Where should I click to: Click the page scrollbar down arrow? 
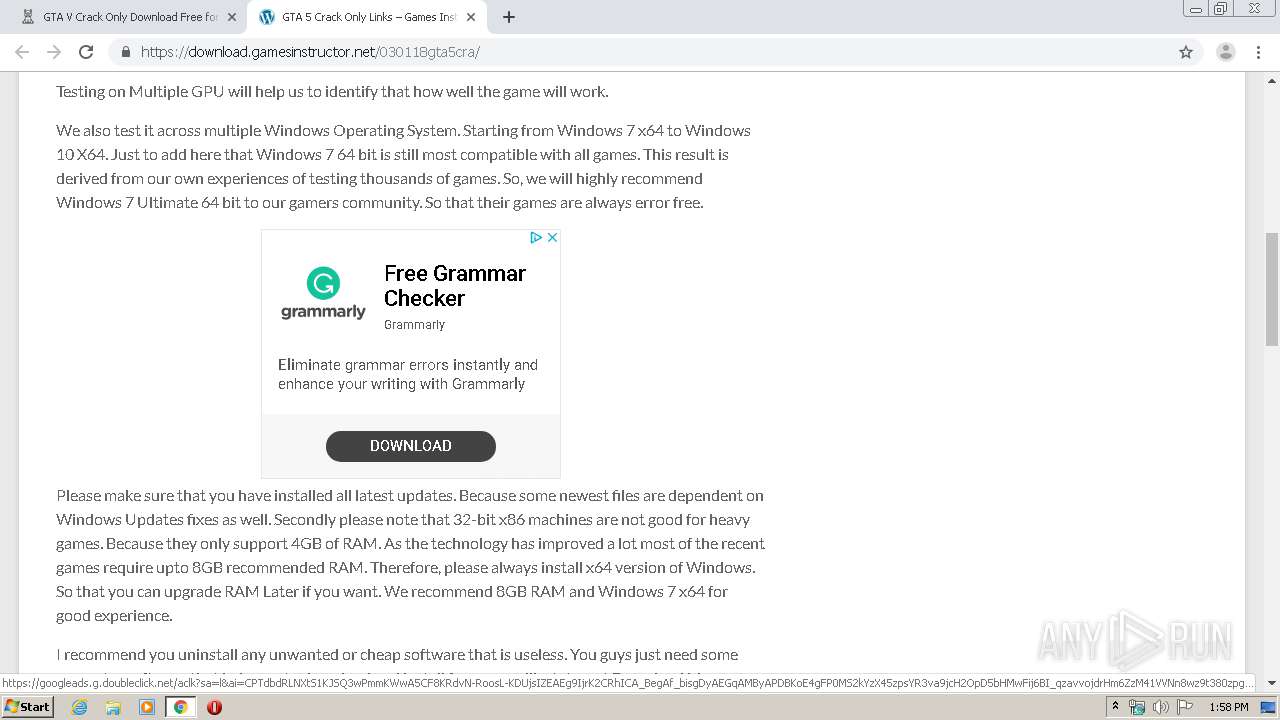pos(1272,683)
